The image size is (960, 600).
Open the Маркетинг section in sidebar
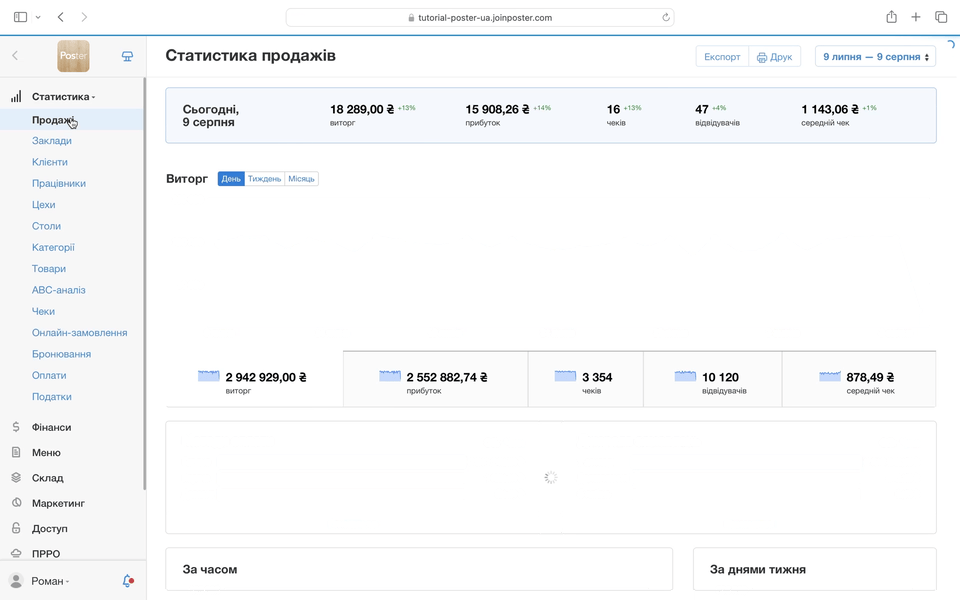pyautogui.click(x=58, y=503)
